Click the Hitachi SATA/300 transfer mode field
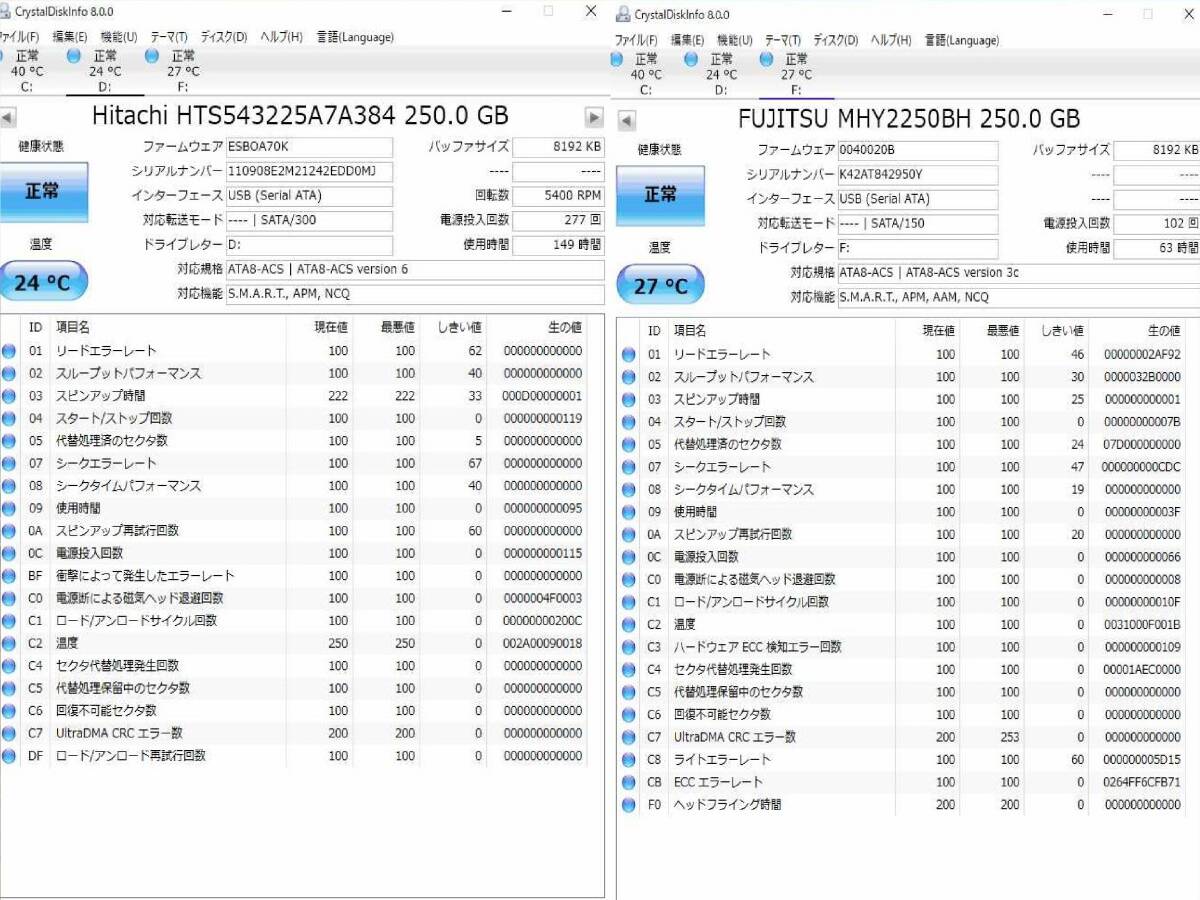Screen dimensions: 1200x900 click(309, 220)
